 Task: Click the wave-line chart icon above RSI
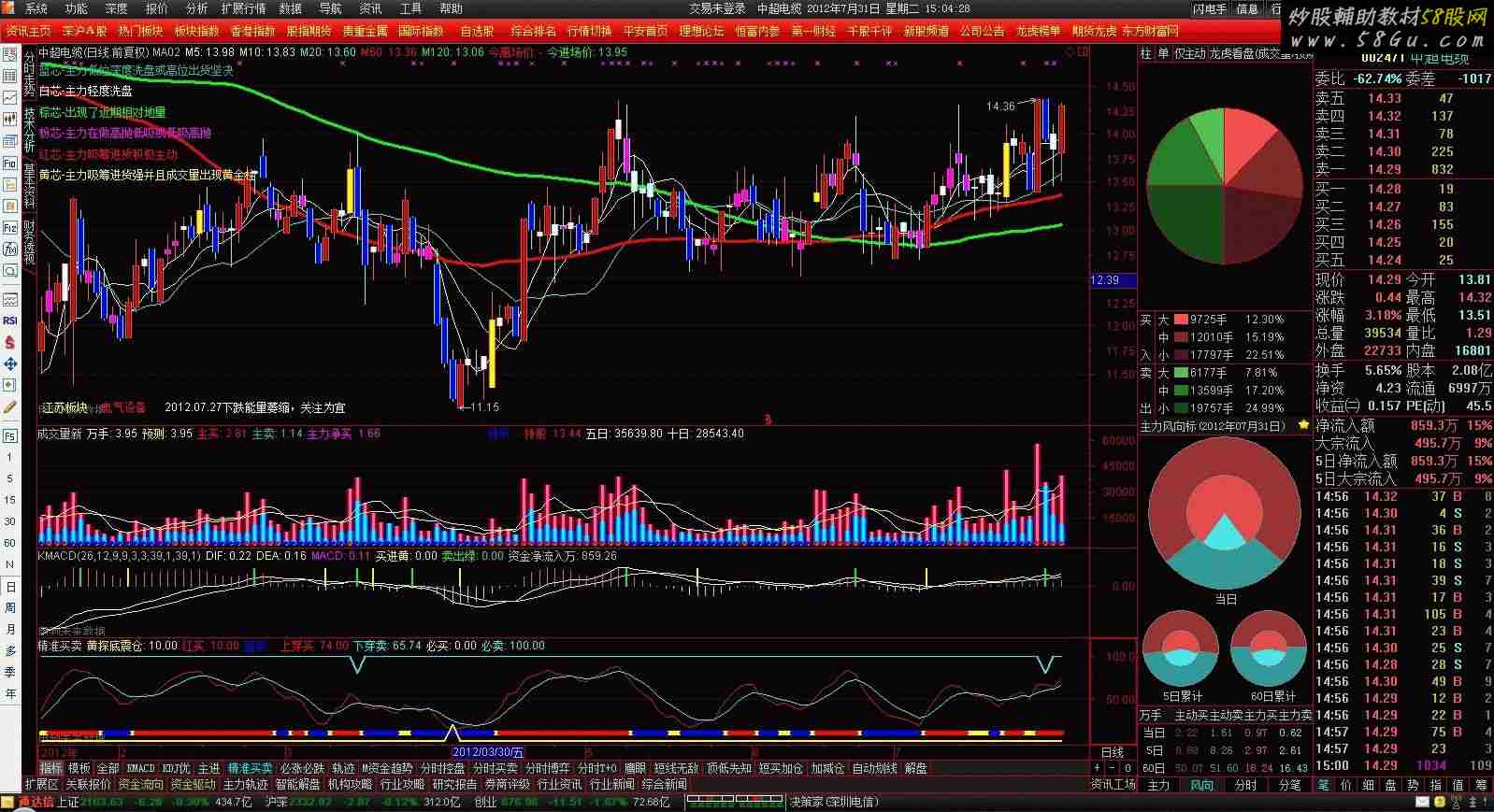click(10, 299)
